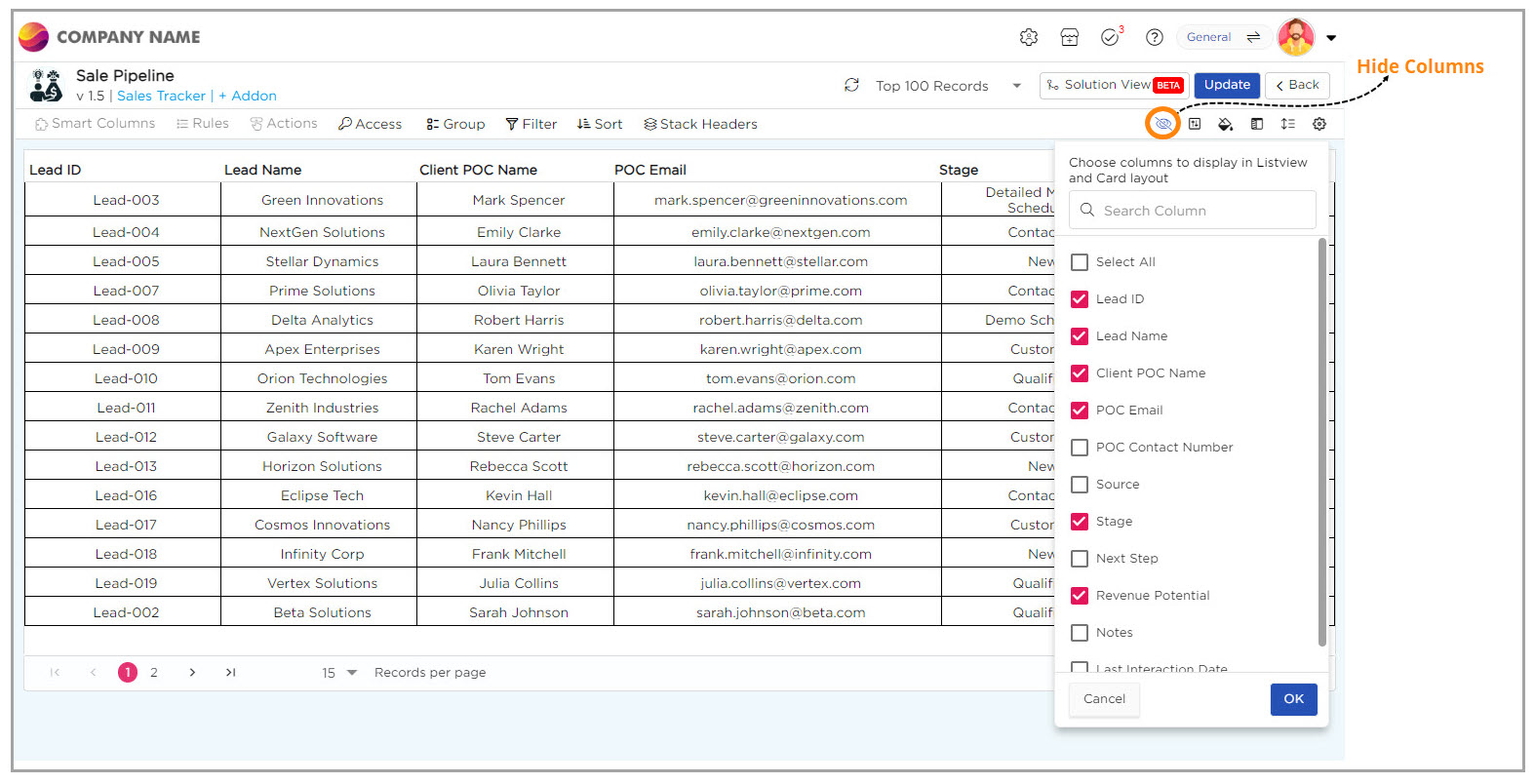1535x784 pixels.
Task: Tick the Select All checkbox
Action: 1080,262
